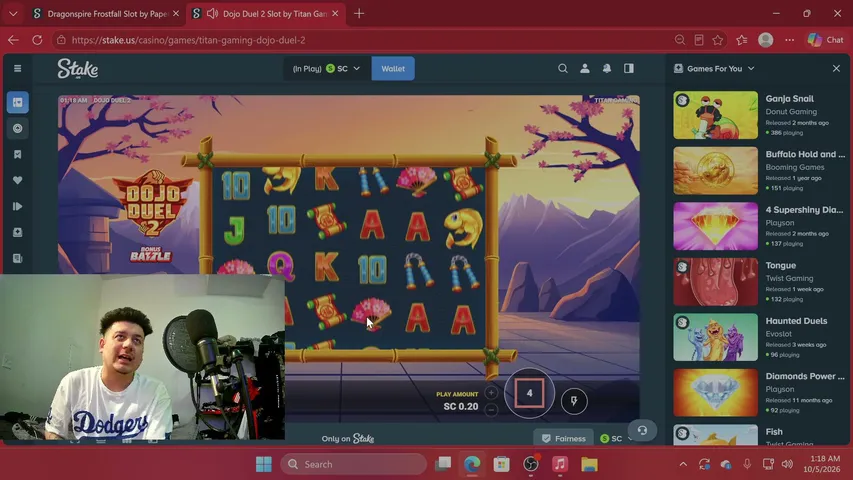
Task: Open Copilot Chat
Action: pos(826,40)
